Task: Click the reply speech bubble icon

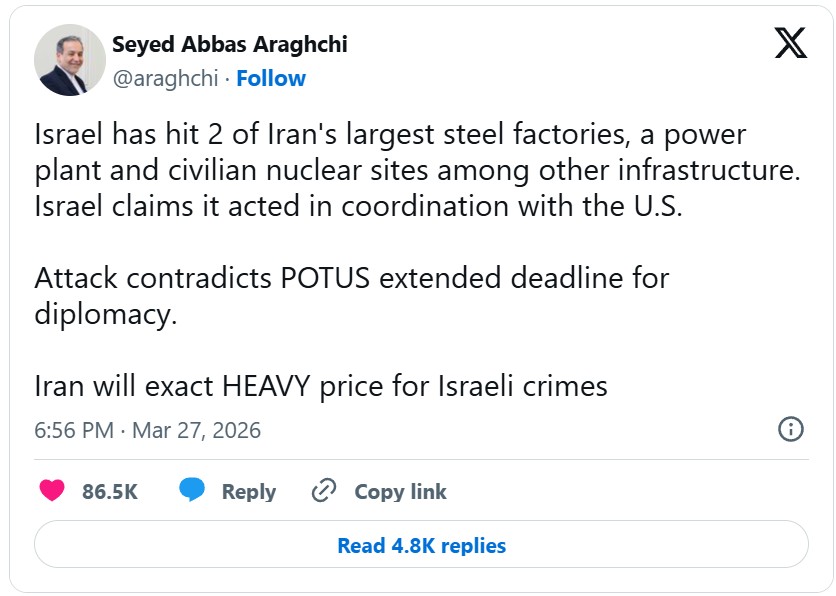Action: [192, 491]
